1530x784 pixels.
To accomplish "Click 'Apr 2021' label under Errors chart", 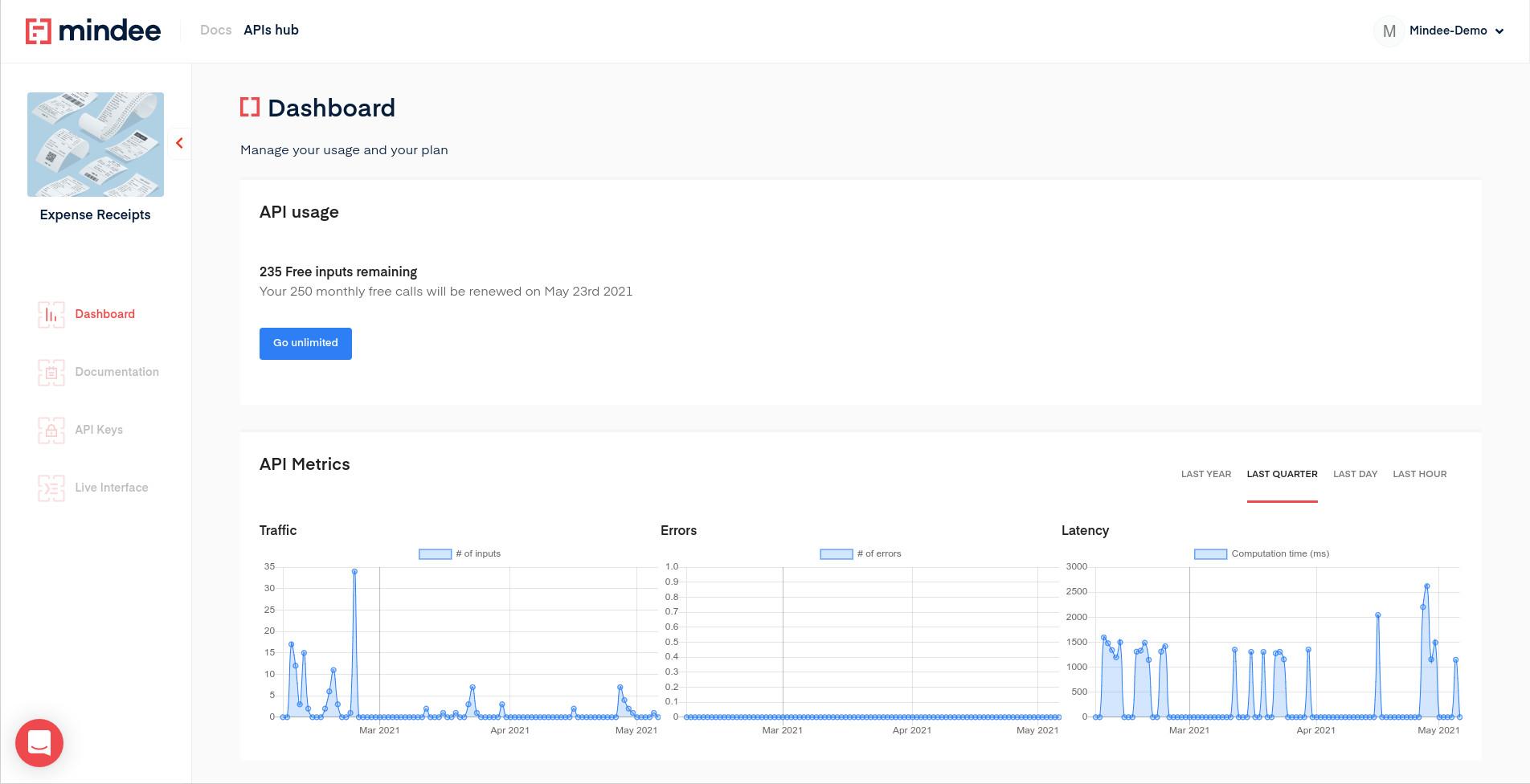I will coord(912,730).
